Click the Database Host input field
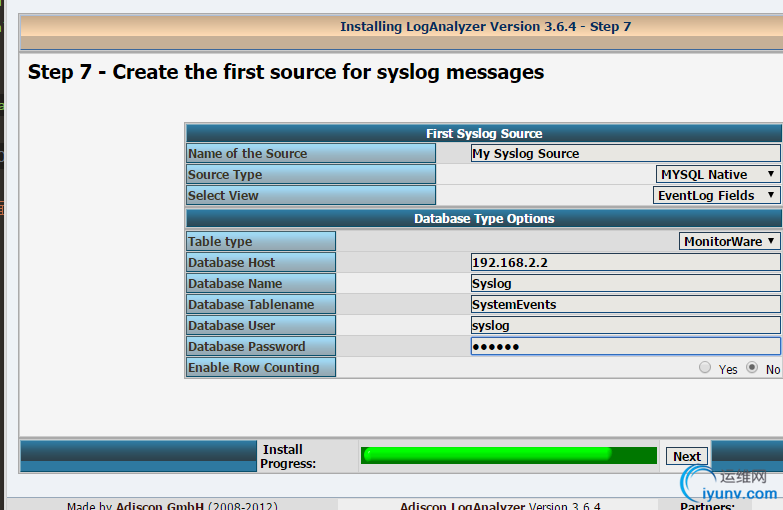Viewport: 783px width, 510px height. tap(626, 262)
